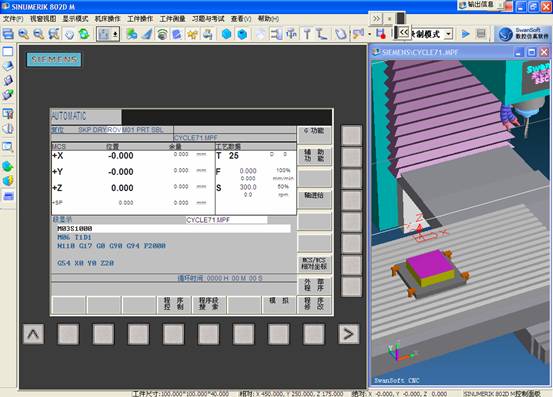This screenshot has width=553, height=397.
Task: Click the 程序控制 softkey
Action: click(x=174, y=304)
